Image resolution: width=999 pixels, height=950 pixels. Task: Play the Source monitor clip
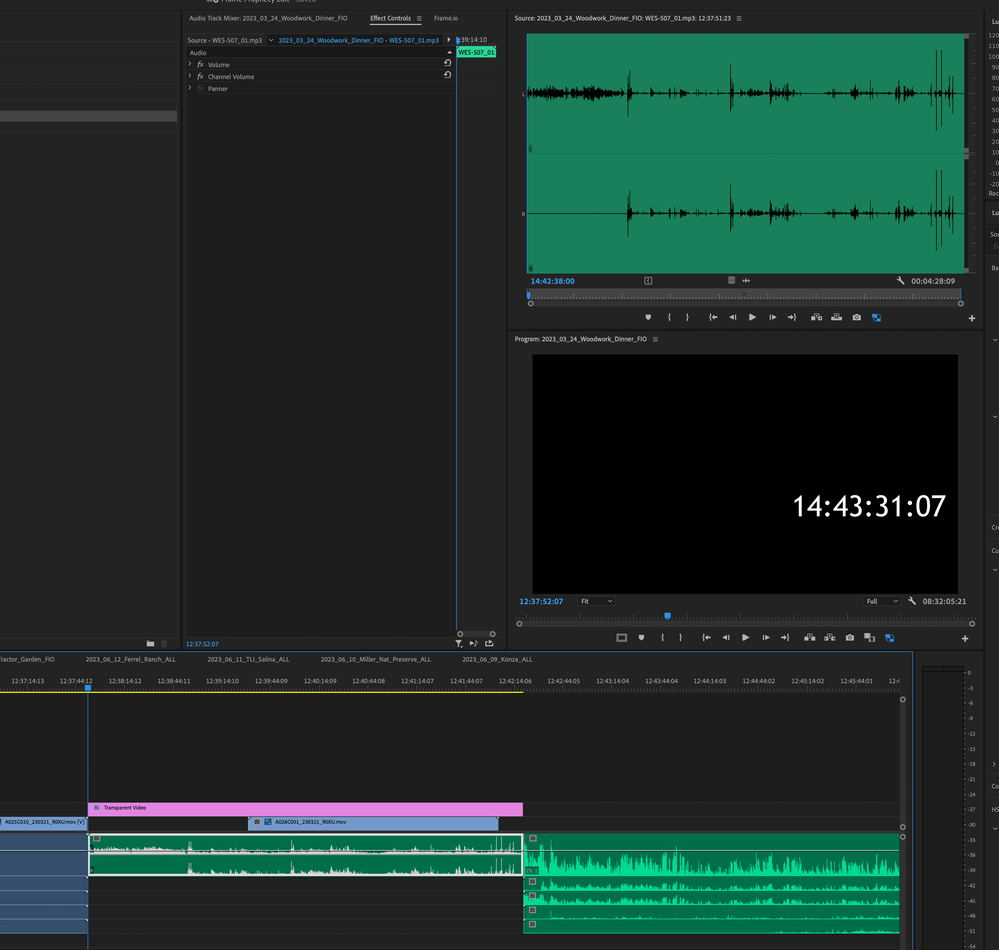point(752,317)
